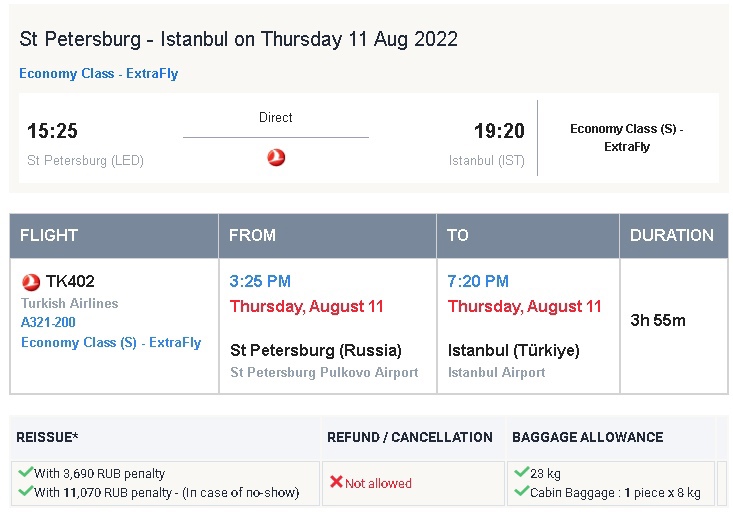The width and height of the screenshot is (733, 513).
Task: Select the FROM column header
Action: [328, 236]
